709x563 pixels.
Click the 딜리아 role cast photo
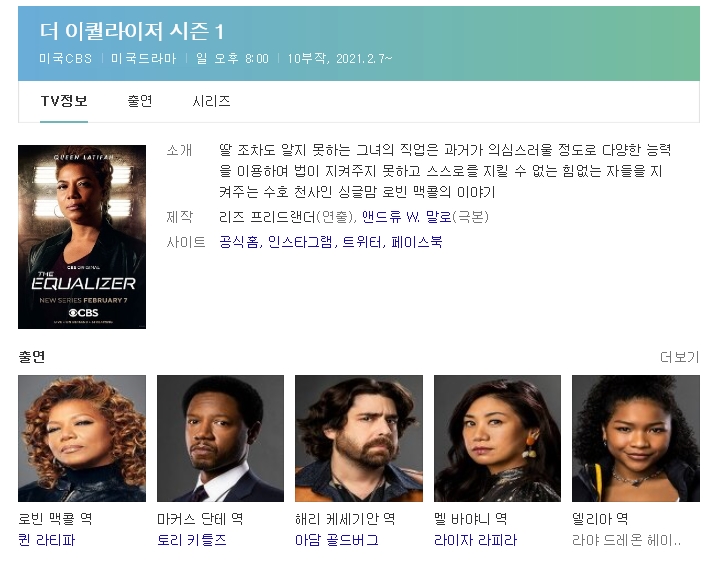[x=635, y=438]
